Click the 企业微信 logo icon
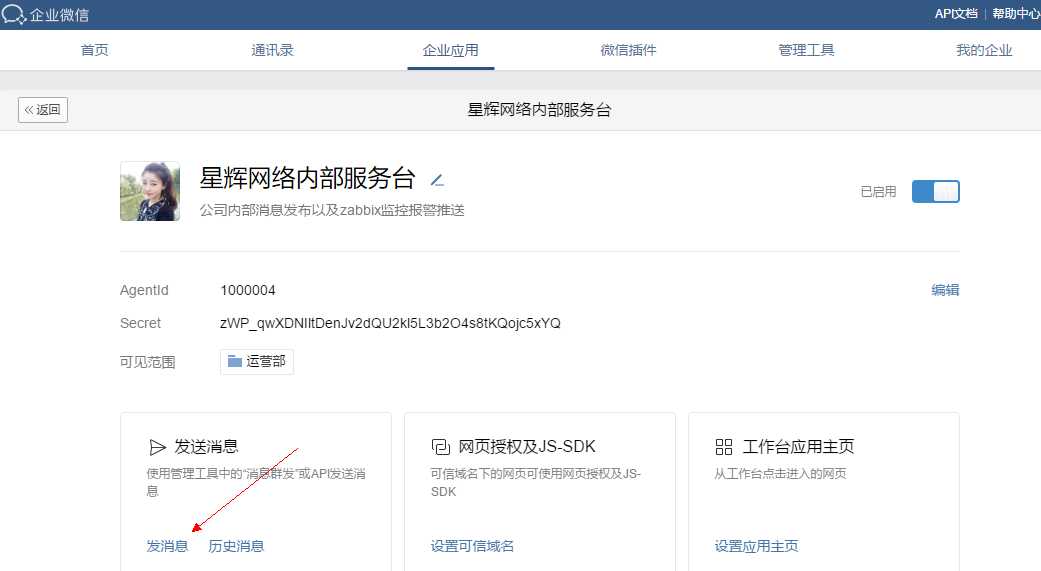Image resolution: width=1041 pixels, height=571 pixels. click(13, 14)
